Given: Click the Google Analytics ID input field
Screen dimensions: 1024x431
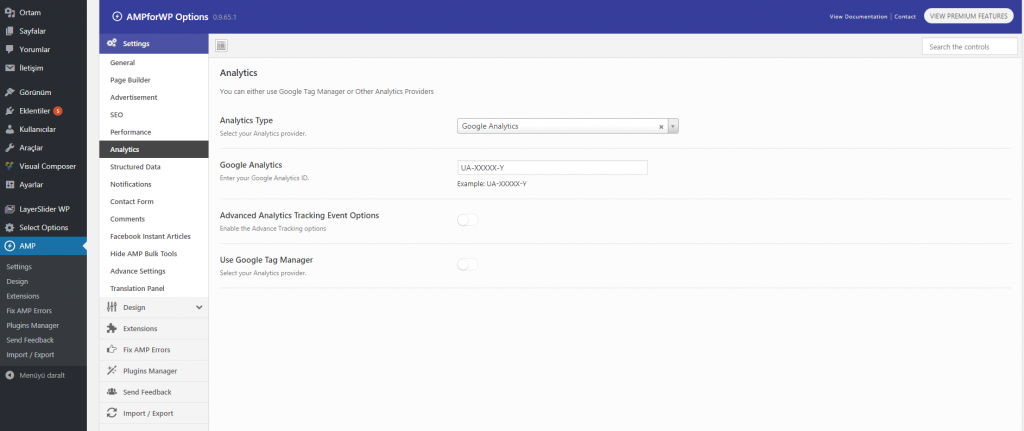Looking at the screenshot, I should (x=552, y=168).
